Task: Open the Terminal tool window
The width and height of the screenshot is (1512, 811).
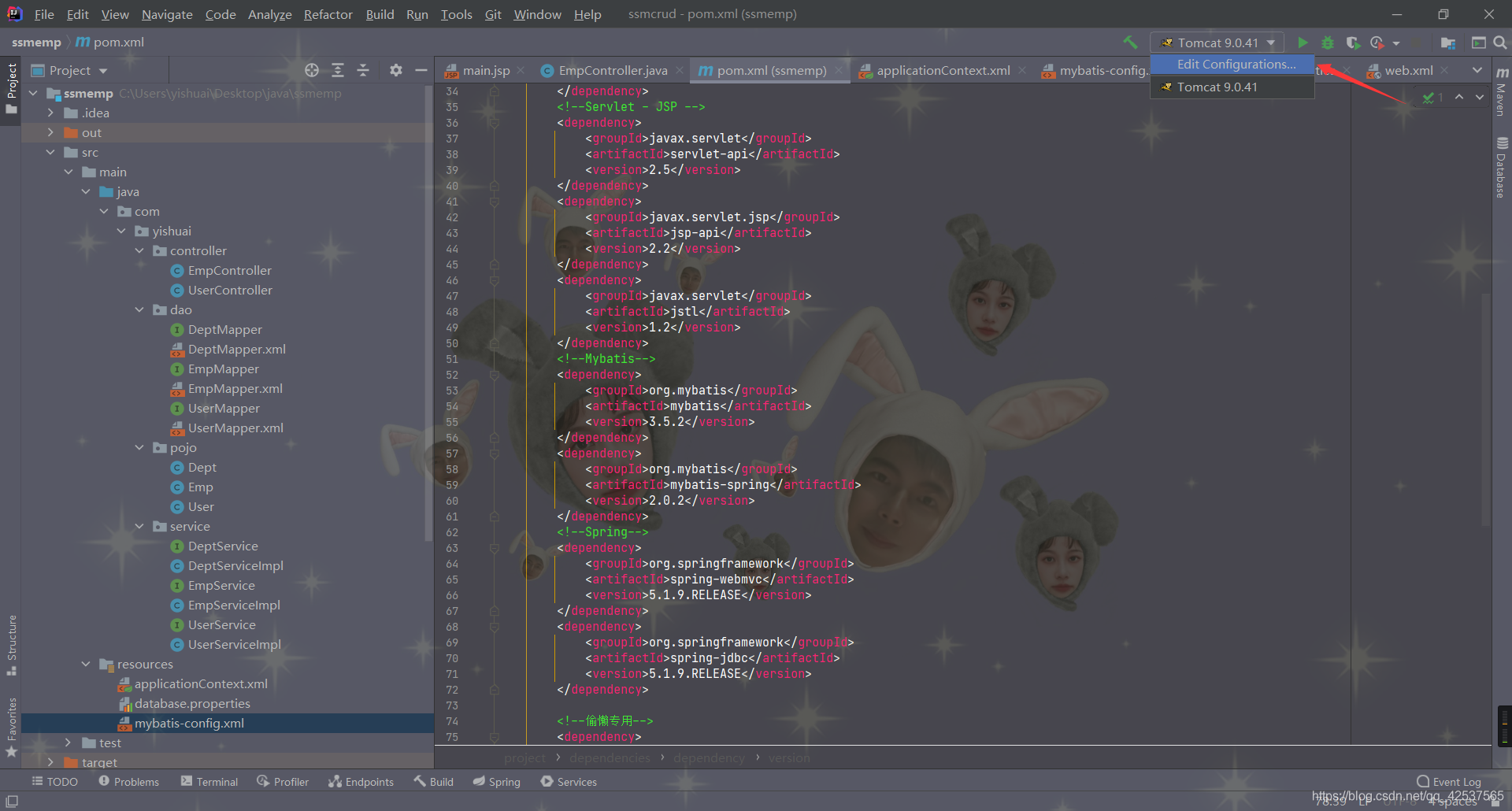Action: (x=209, y=782)
